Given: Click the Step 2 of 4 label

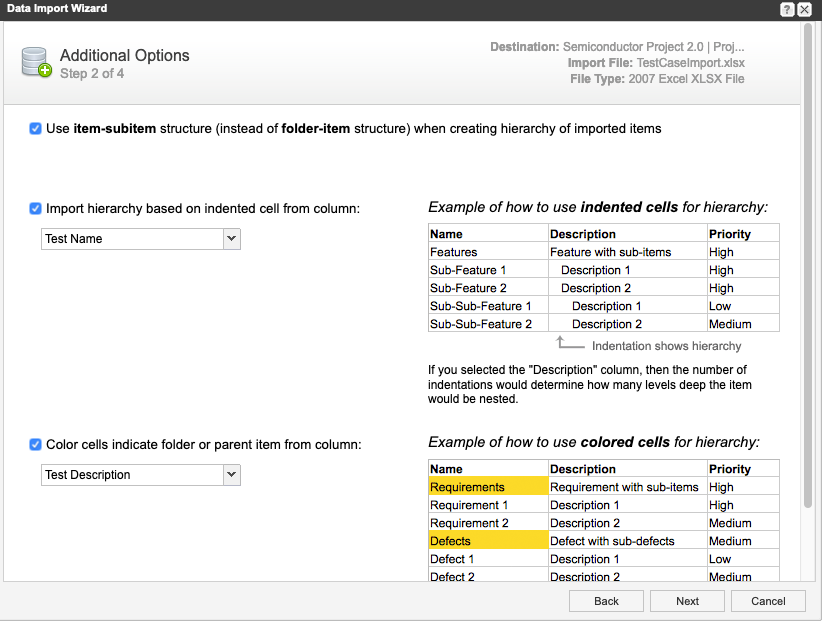Looking at the screenshot, I should click(x=92, y=74).
